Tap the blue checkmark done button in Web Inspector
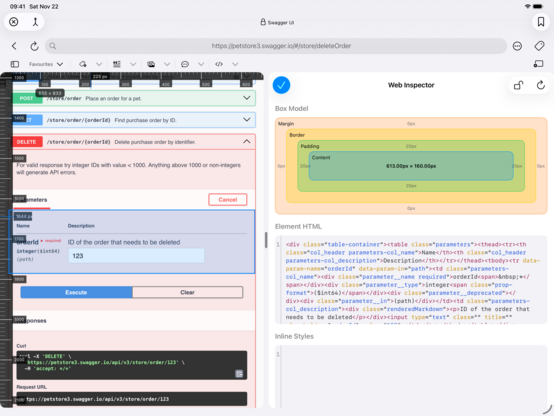This screenshot has height=416, width=554. pyautogui.click(x=281, y=85)
